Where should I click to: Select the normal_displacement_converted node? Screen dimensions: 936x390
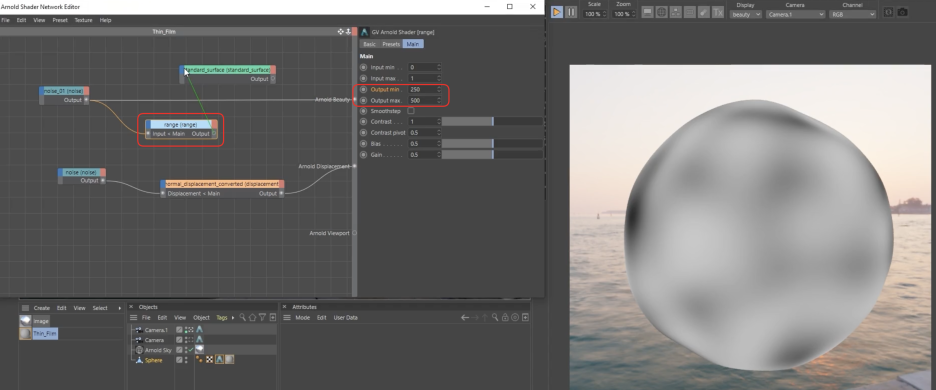pos(223,184)
